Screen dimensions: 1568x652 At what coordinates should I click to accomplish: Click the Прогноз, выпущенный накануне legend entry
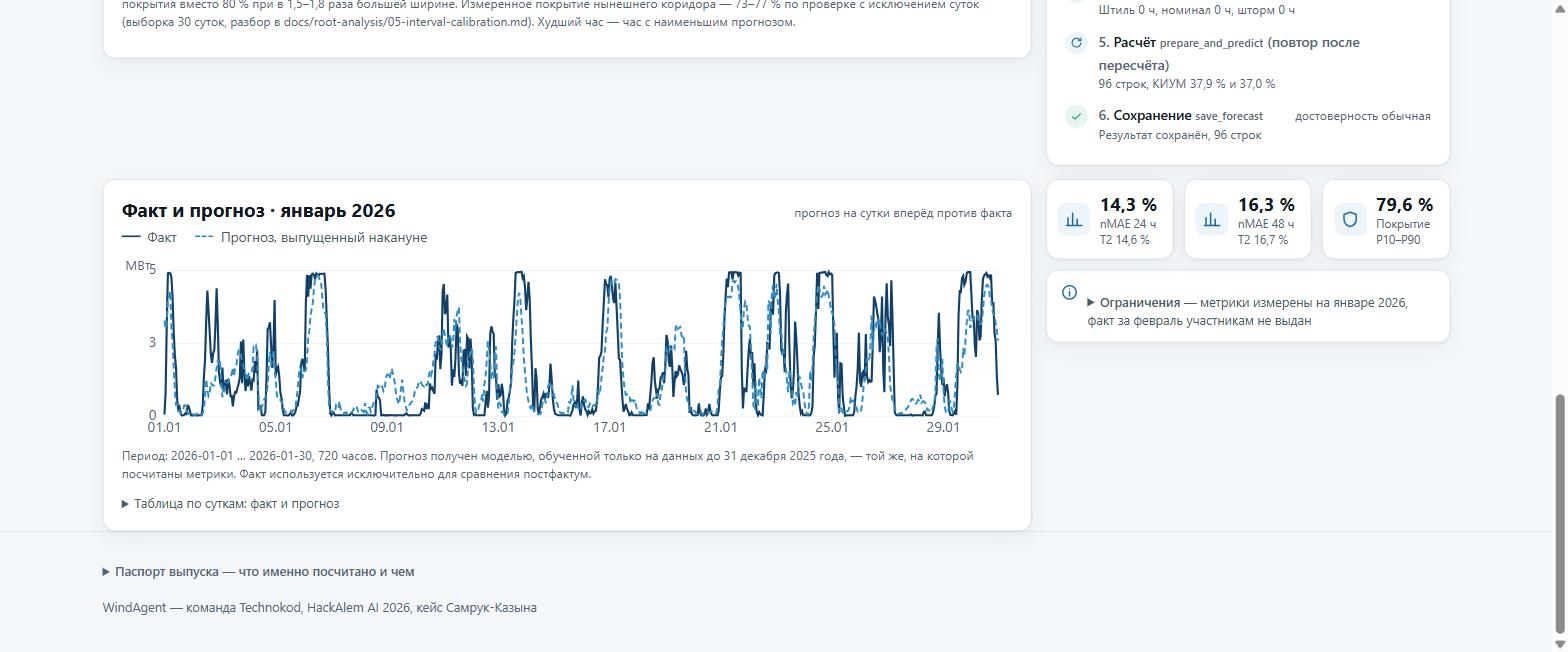pyautogui.click(x=311, y=238)
